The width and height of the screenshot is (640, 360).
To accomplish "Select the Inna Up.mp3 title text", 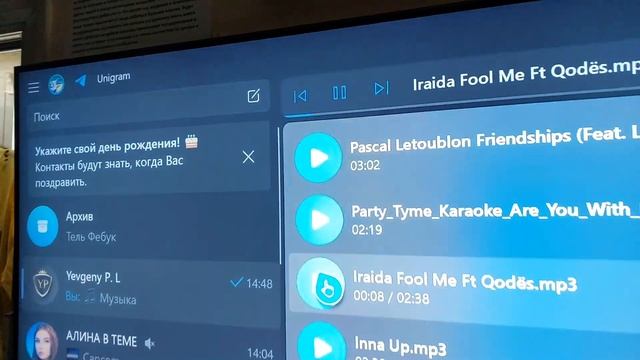I will [400, 346].
